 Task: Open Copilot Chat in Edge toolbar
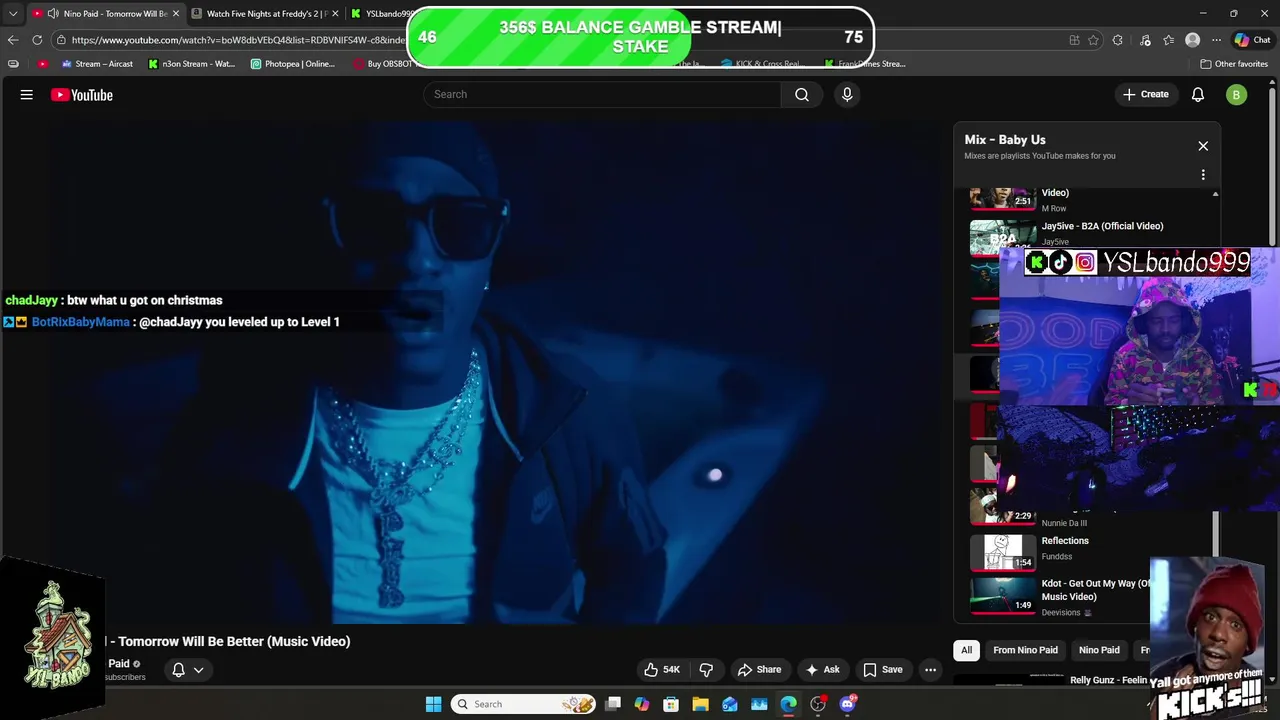[1253, 40]
